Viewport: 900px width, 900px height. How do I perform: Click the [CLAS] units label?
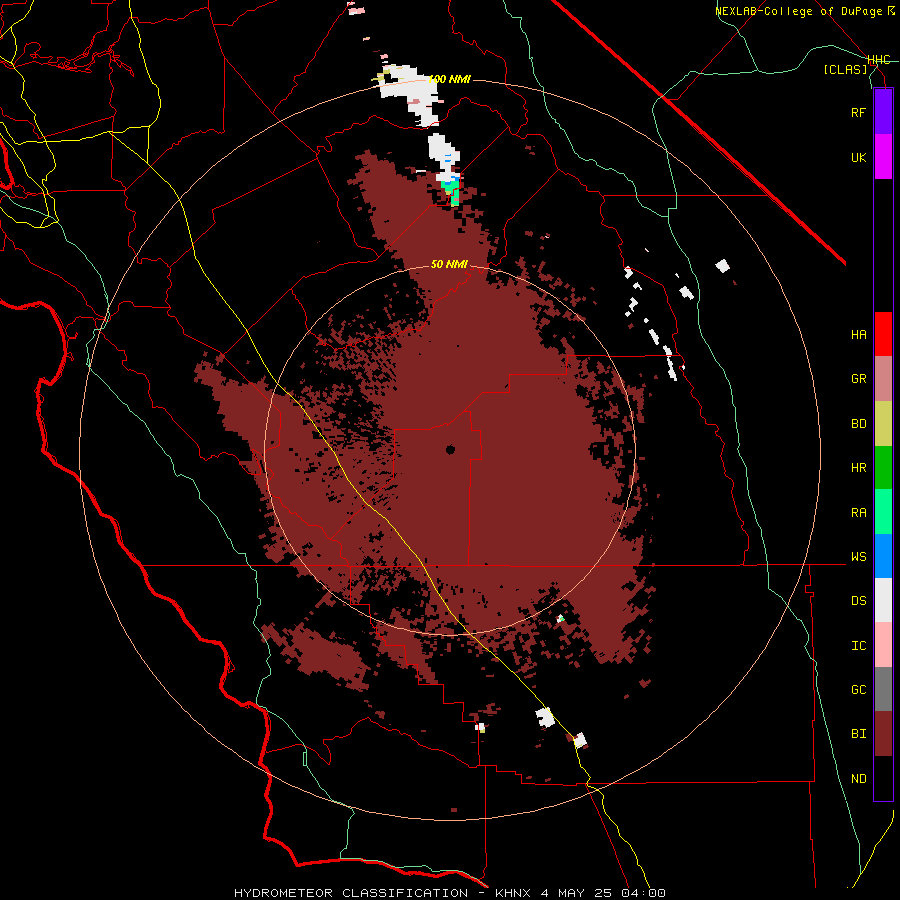(x=845, y=69)
